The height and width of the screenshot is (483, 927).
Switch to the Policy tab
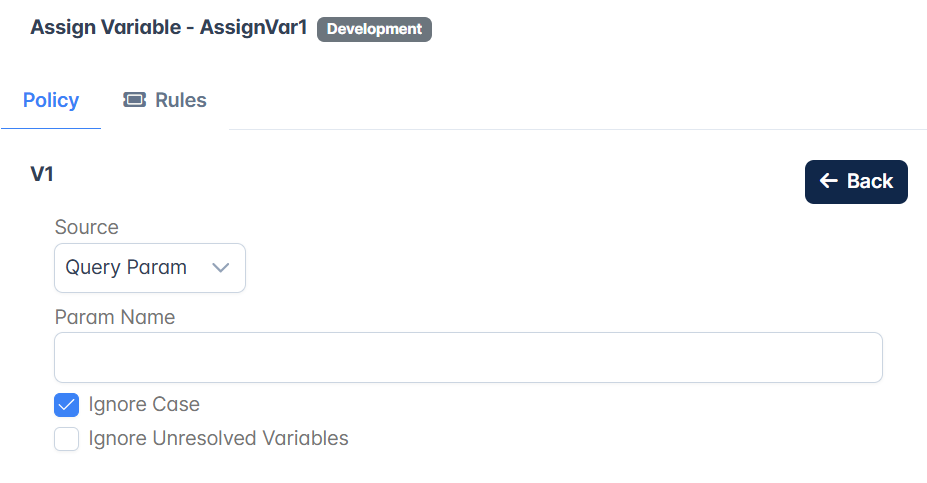[51, 101]
